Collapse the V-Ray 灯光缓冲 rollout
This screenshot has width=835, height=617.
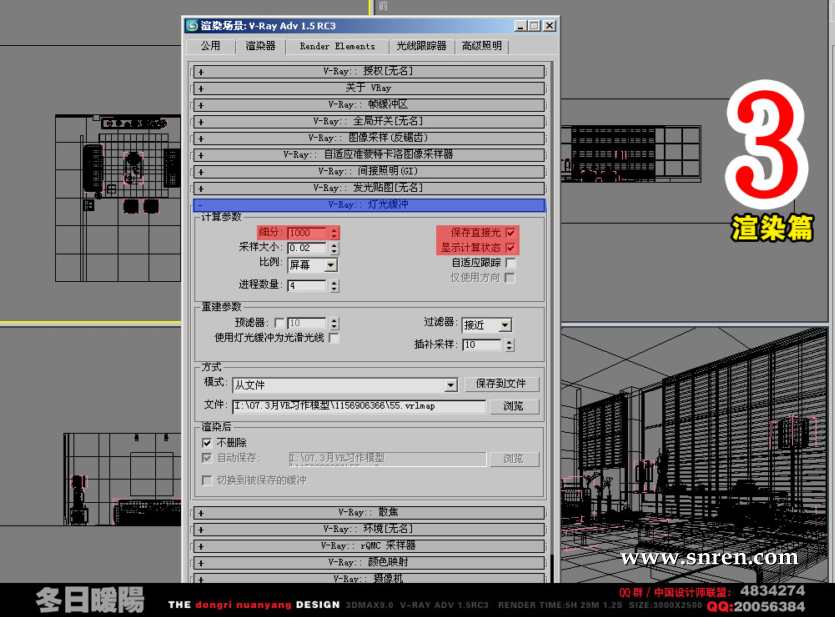tap(369, 205)
